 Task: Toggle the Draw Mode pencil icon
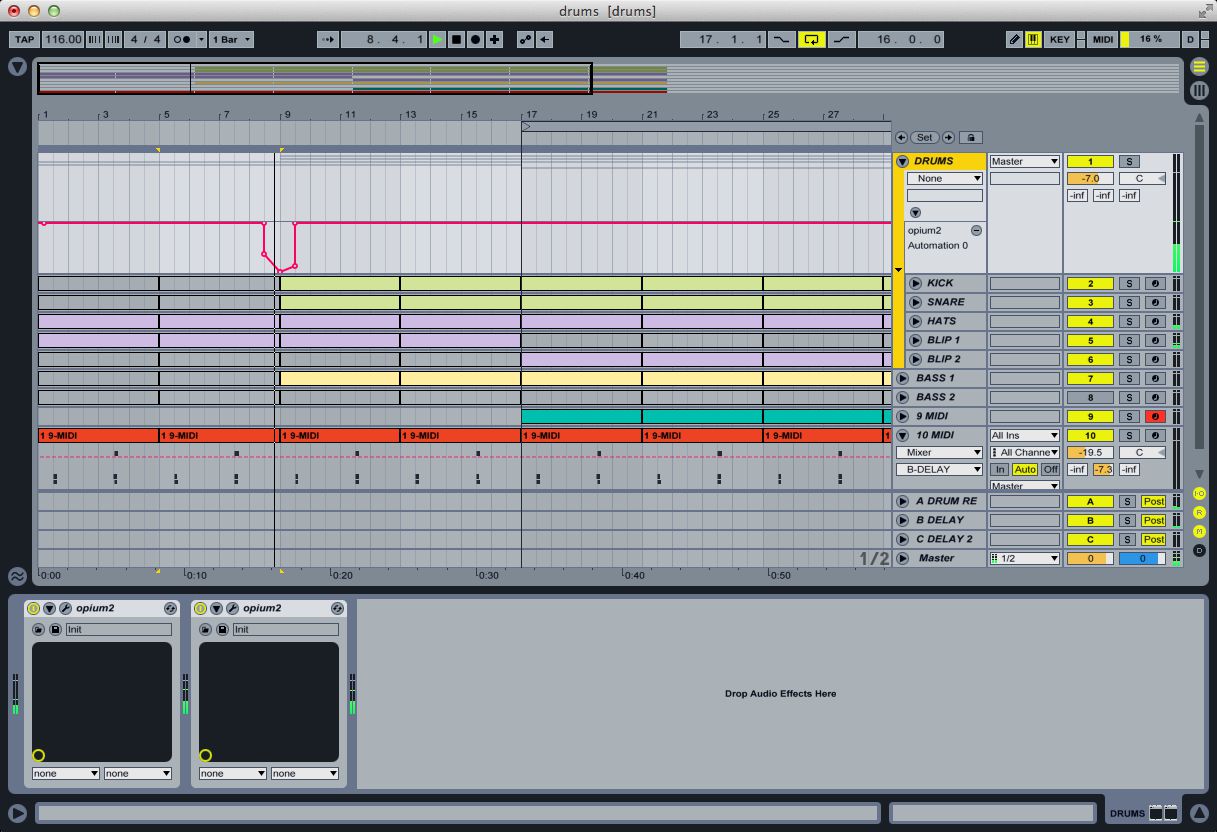[1014, 40]
